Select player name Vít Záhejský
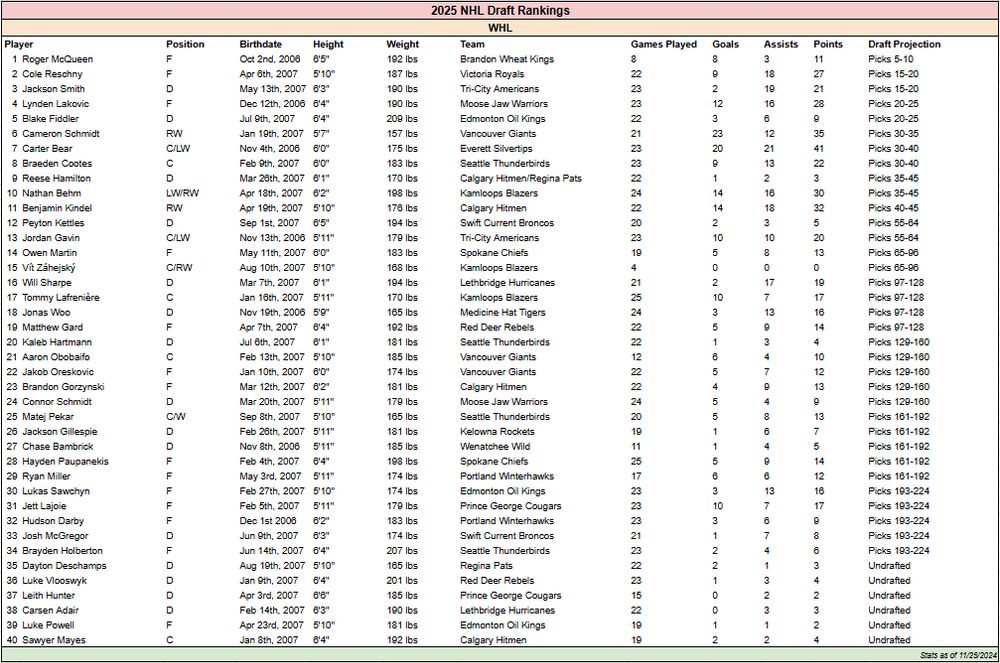This screenshot has height=663, width=1000. [x=49, y=268]
